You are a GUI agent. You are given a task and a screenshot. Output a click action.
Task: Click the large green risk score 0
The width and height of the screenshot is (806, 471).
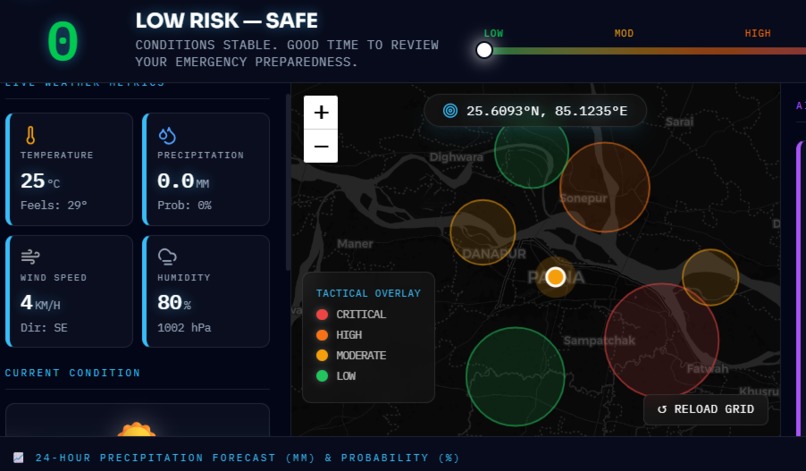[x=63, y=42]
